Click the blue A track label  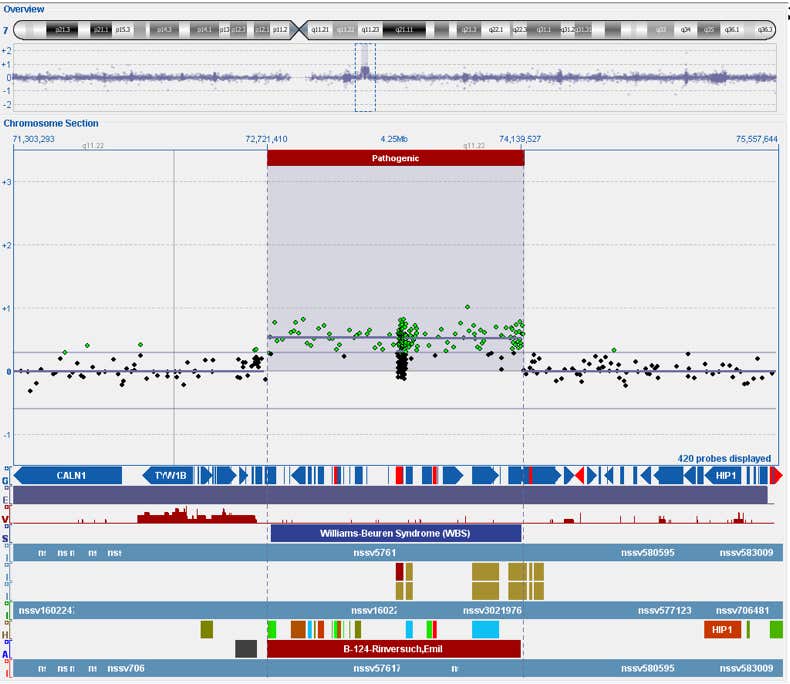6,654
